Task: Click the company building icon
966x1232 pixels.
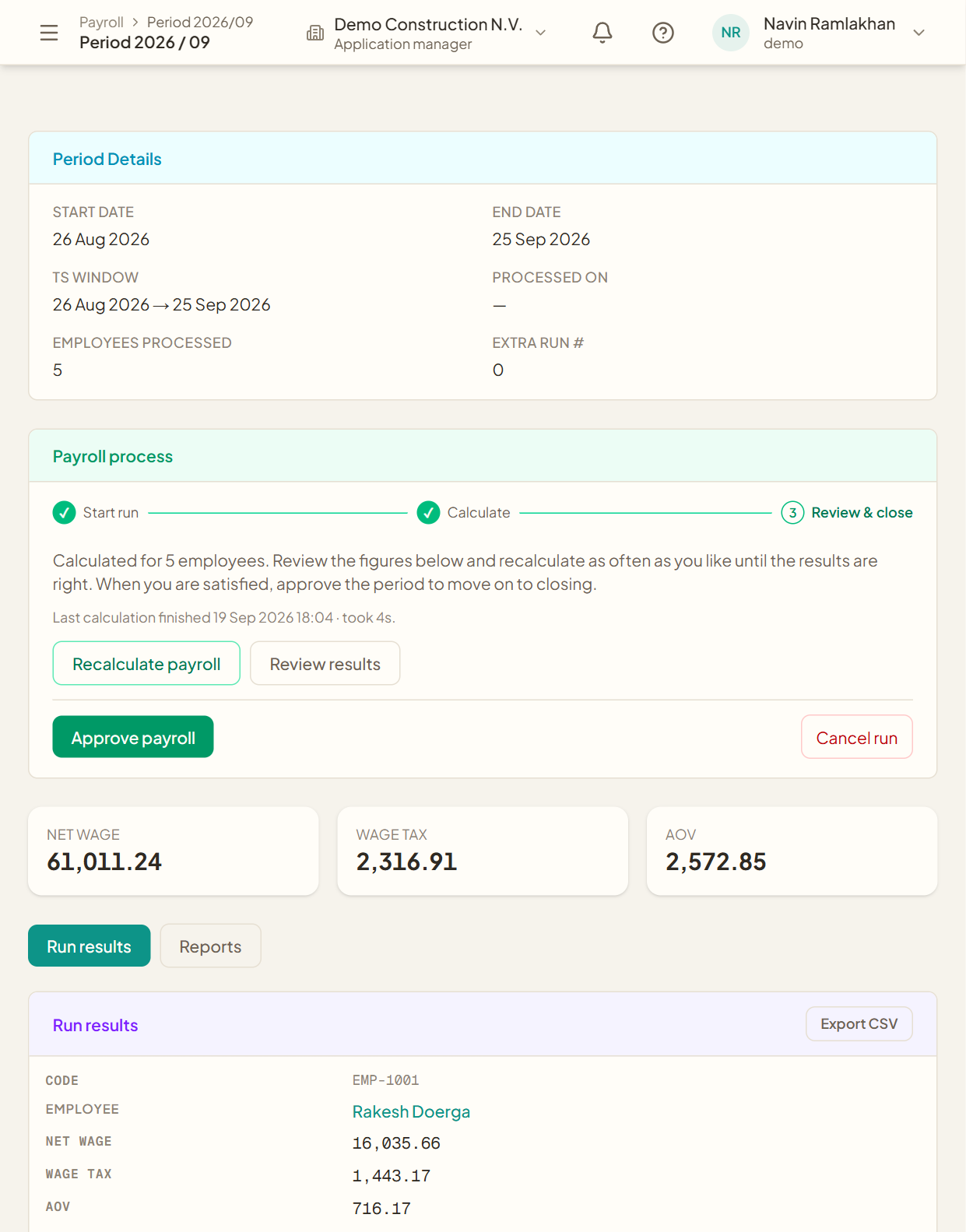Action: (x=315, y=33)
